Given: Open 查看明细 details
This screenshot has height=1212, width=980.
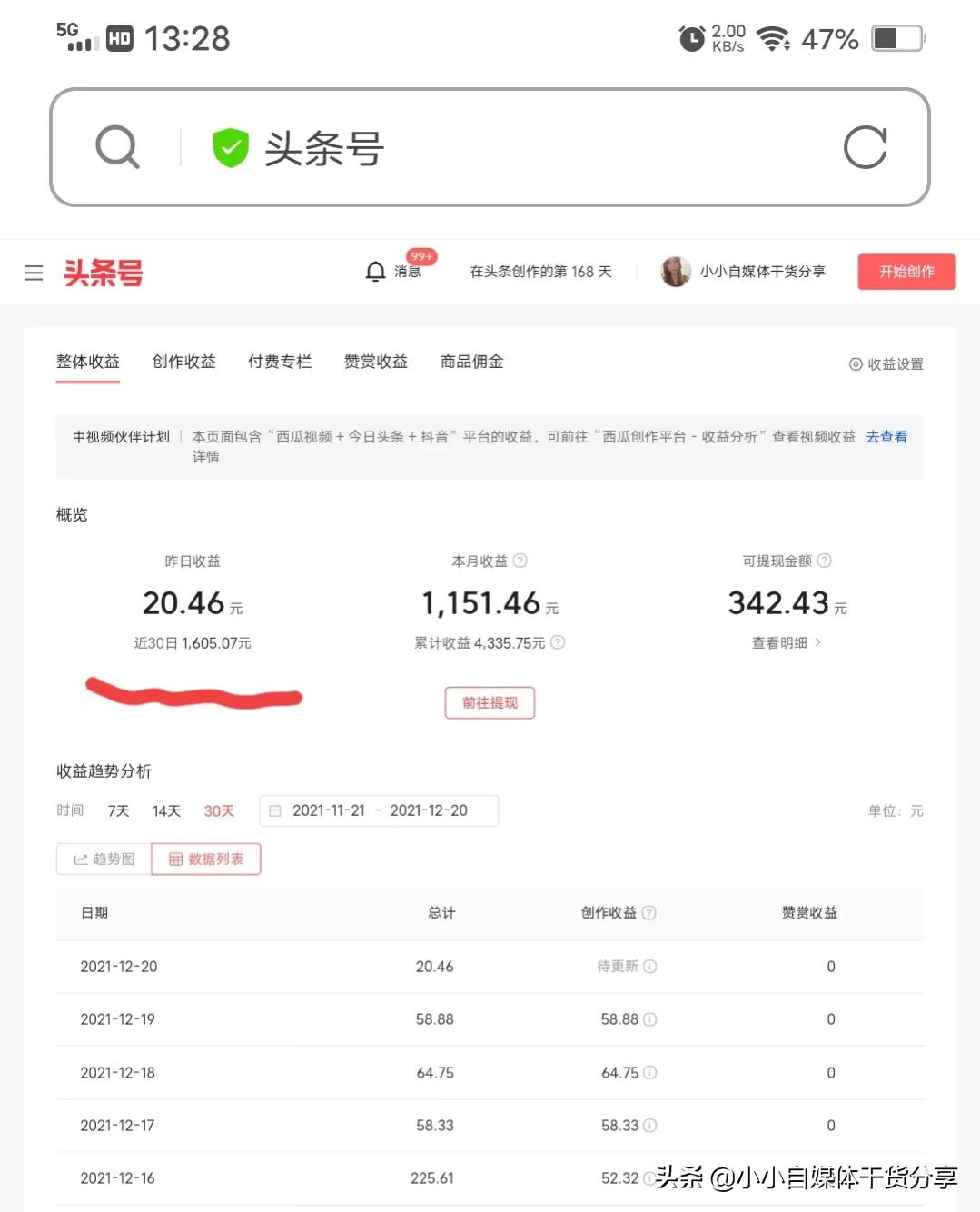Looking at the screenshot, I should click(787, 642).
